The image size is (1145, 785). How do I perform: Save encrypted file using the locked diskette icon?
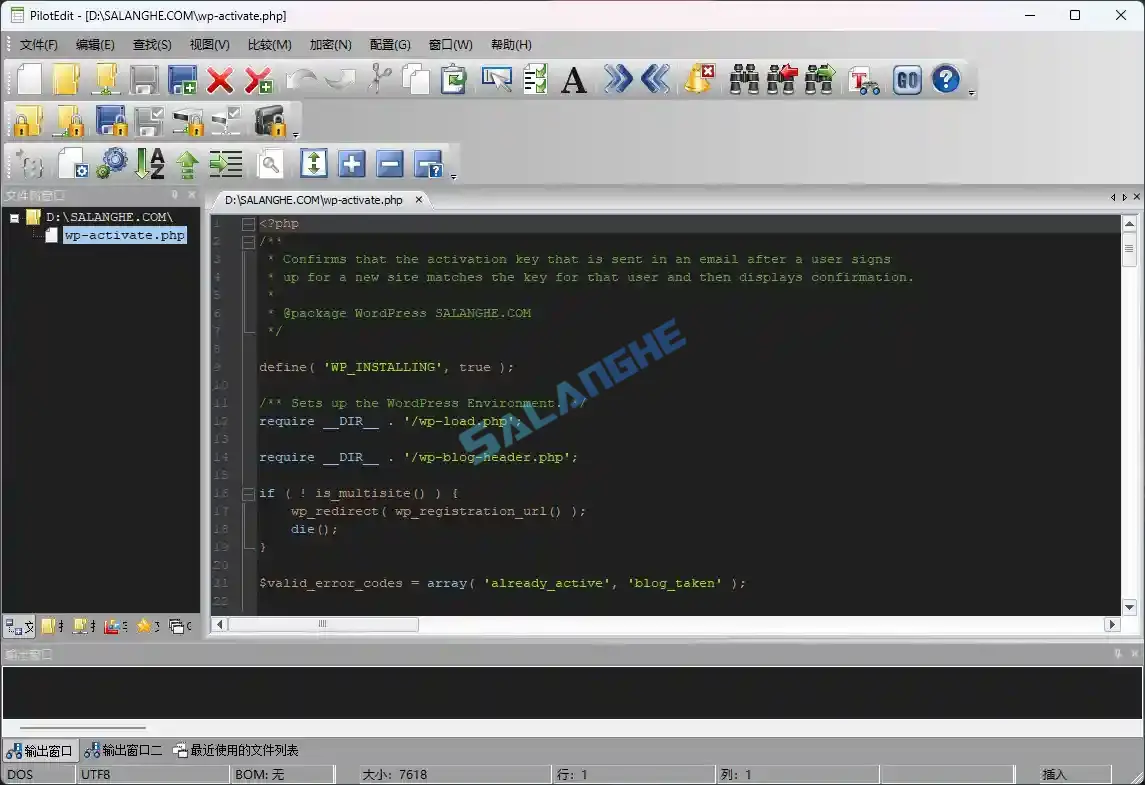(x=110, y=121)
